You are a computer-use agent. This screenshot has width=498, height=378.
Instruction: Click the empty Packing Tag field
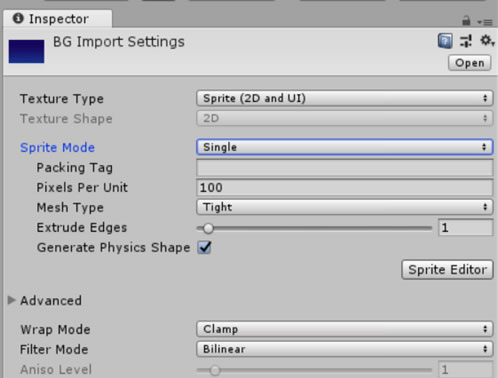coord(345,167)
